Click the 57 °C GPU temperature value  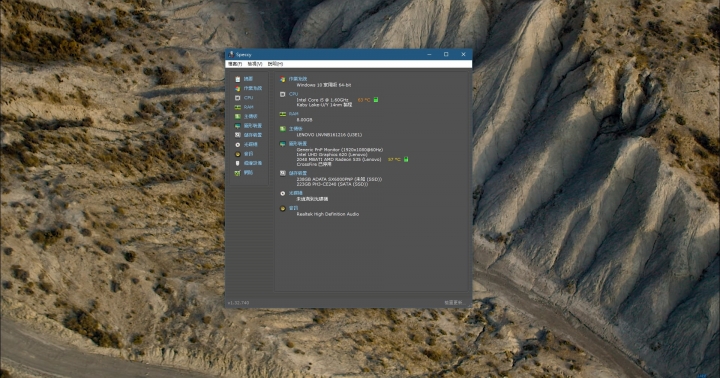point(394,159)
